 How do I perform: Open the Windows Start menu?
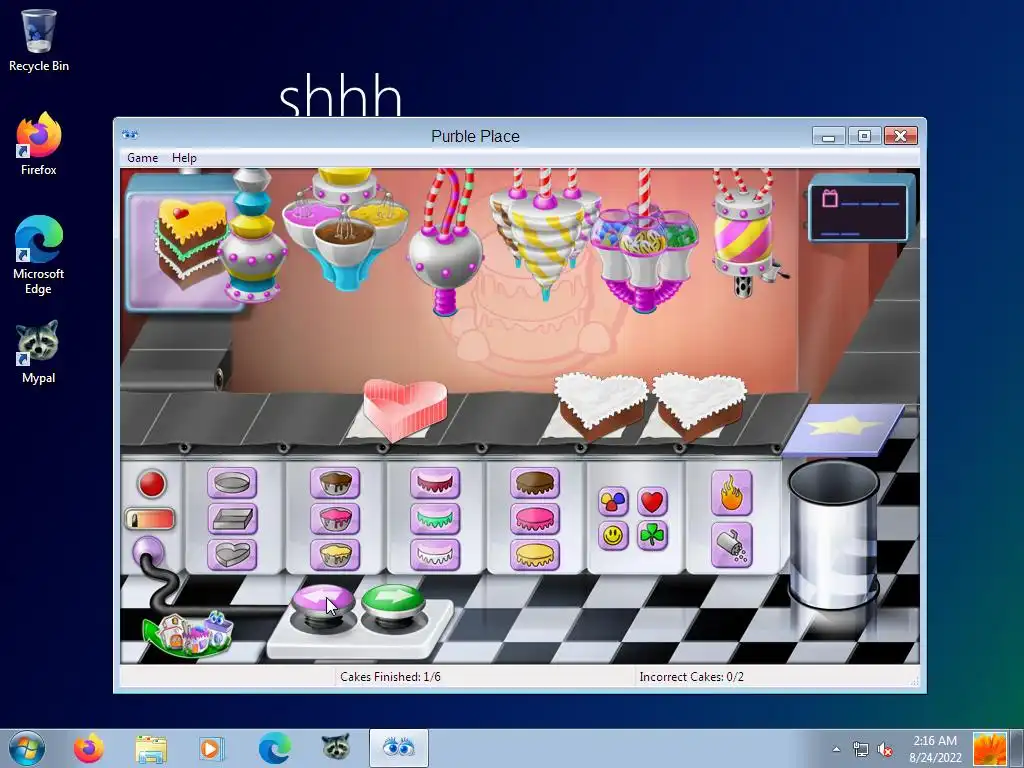pos(27,748)
